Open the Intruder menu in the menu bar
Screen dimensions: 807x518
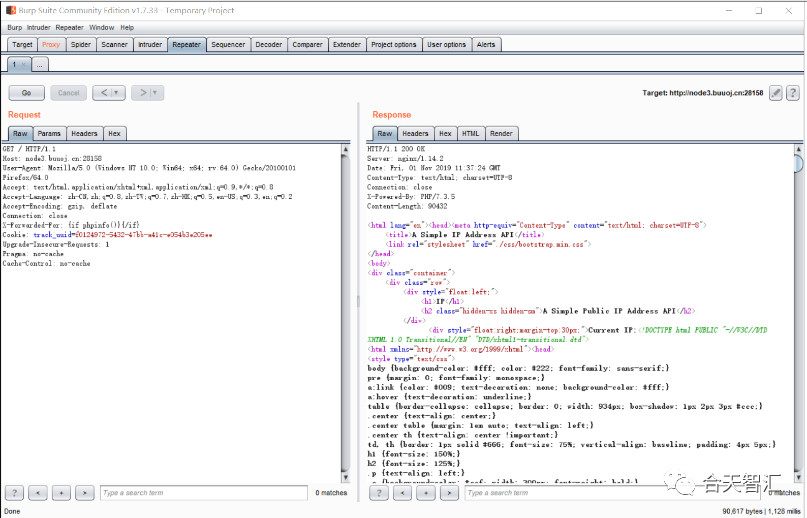pyautogui.click(x=39, y=27)
